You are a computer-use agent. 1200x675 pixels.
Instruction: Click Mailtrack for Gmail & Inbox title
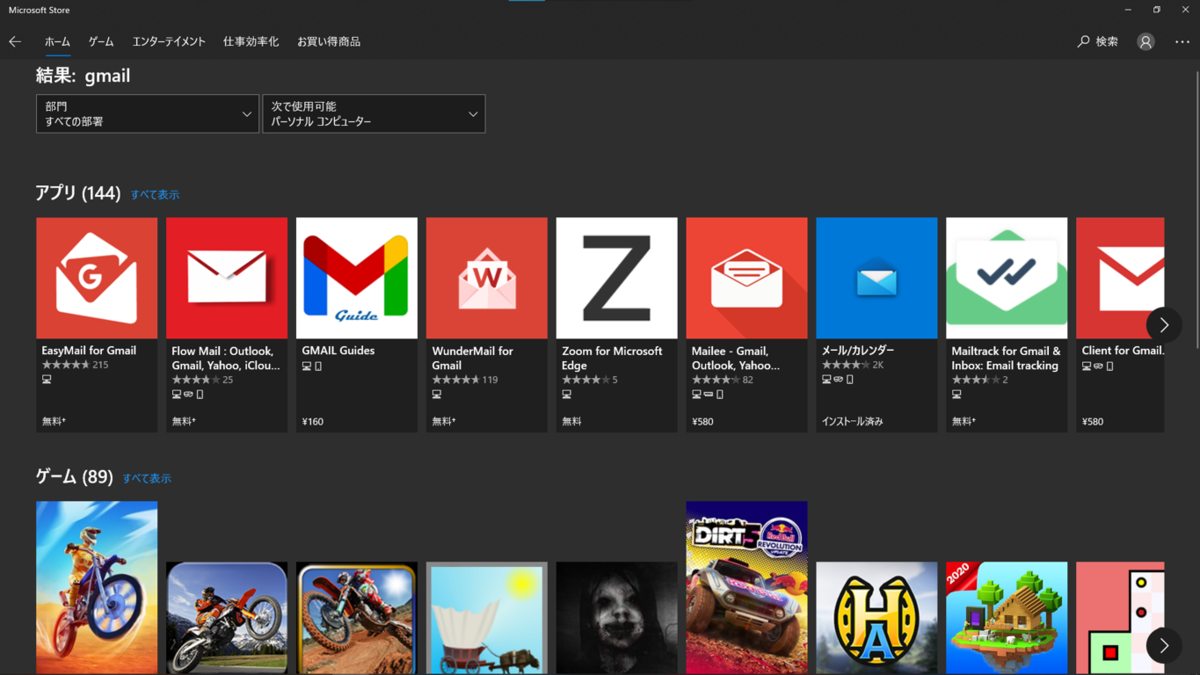click(x=1006, y=358)
